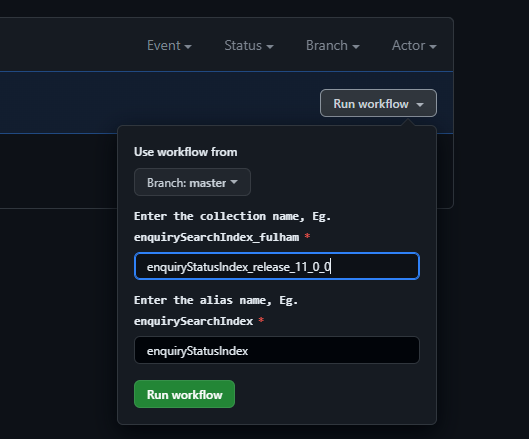
Task: Click the caret arrow beside Status
Action: click(x=270, y=47)
